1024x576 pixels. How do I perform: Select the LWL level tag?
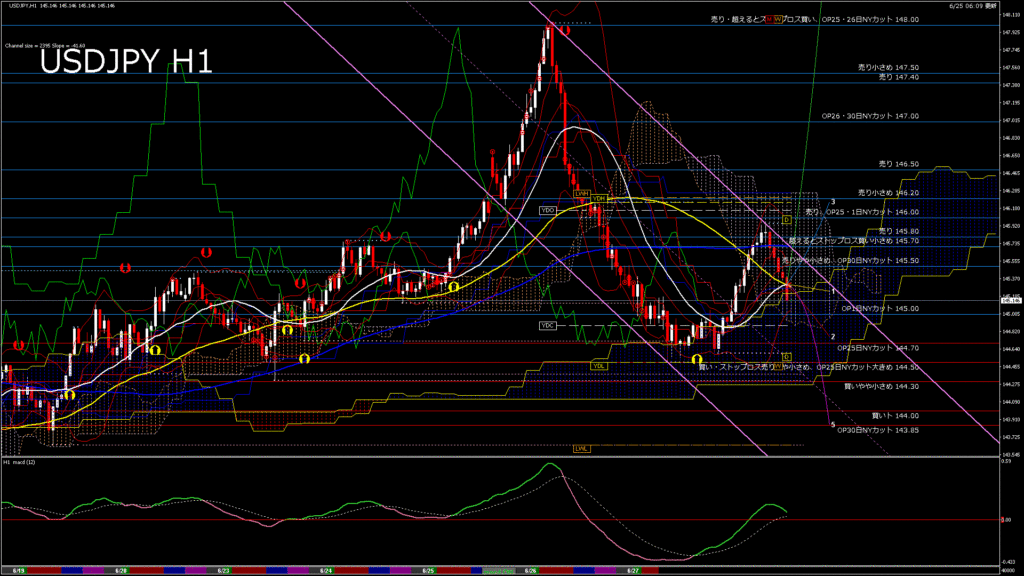click(x=581, y=449)
